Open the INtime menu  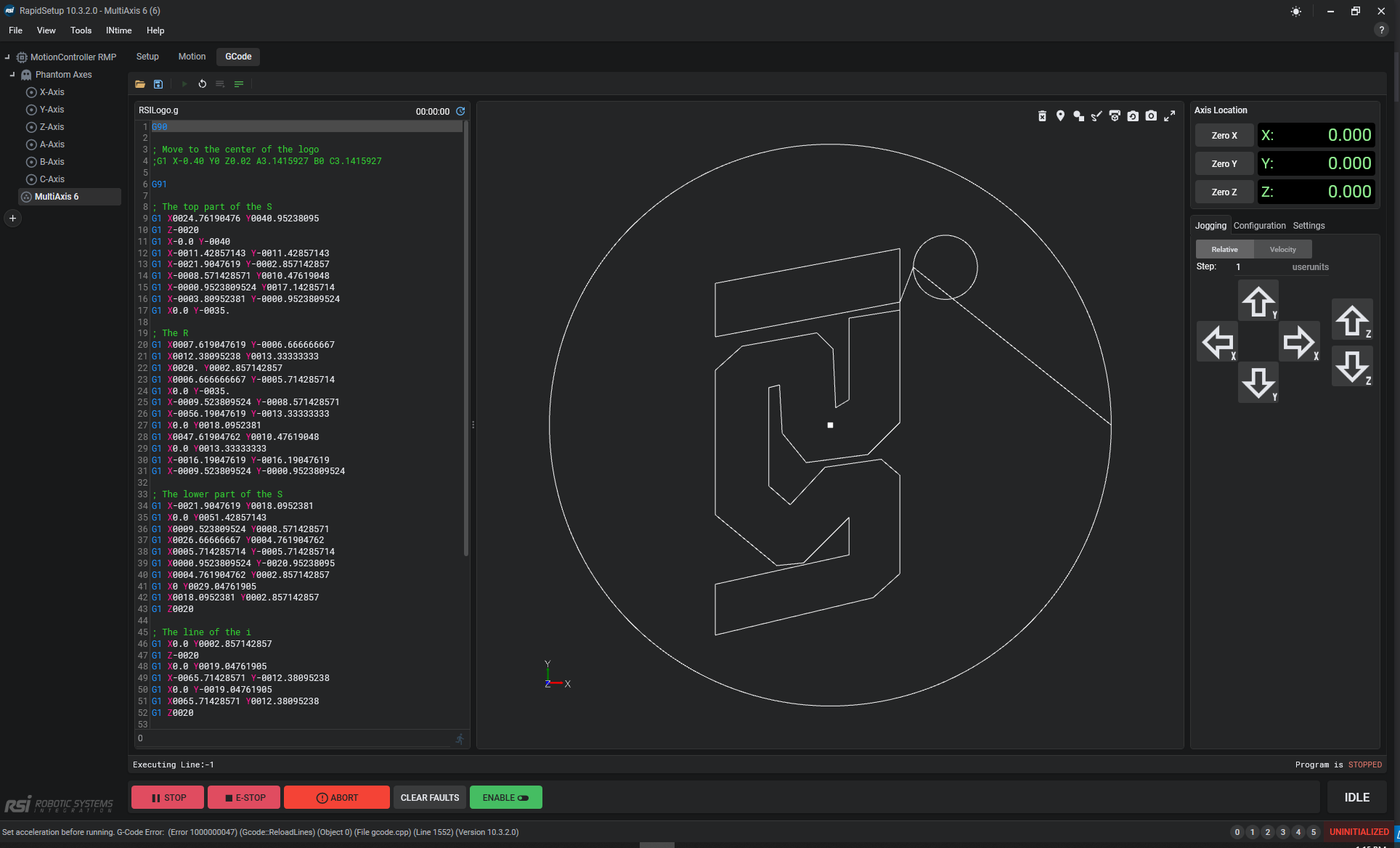tap(119, 30)
